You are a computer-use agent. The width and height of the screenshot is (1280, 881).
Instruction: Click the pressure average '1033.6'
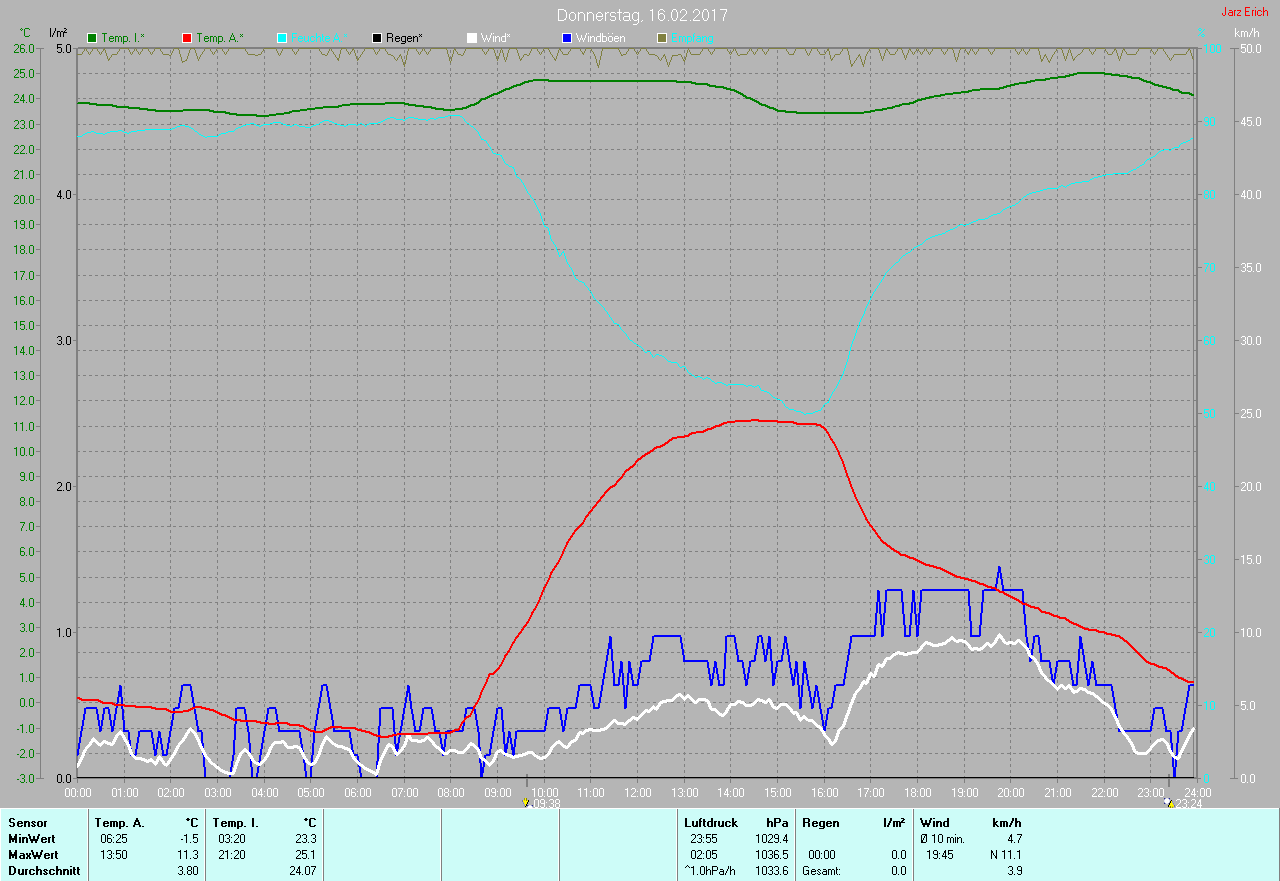[771, 870]
